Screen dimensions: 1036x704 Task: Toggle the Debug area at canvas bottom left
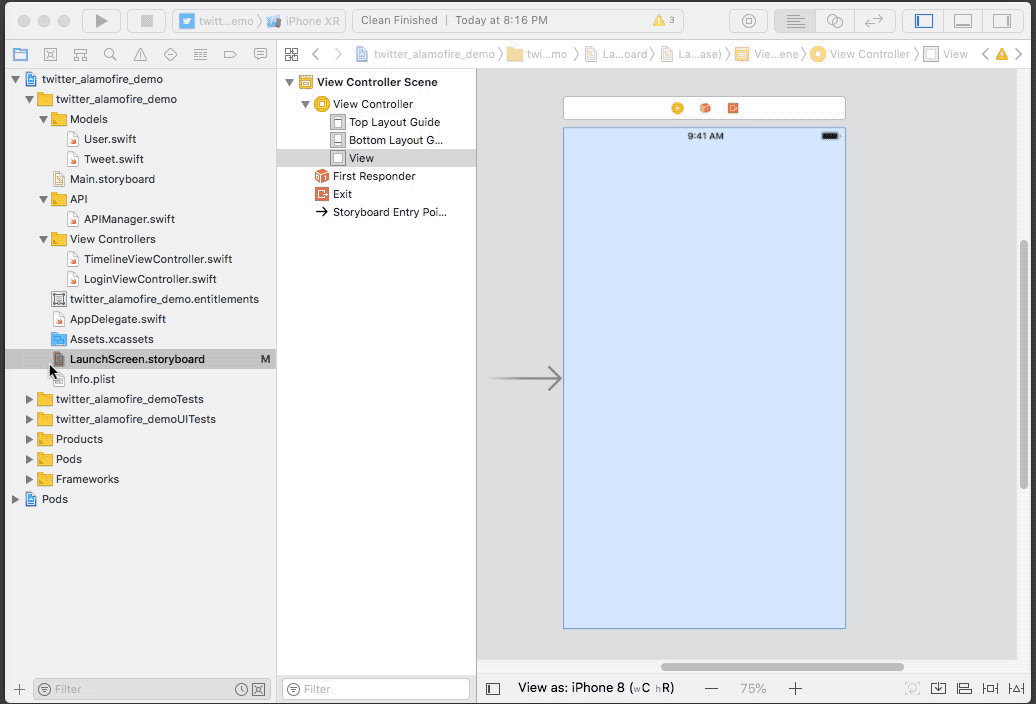pyautogui.click(x=491, y=688)
